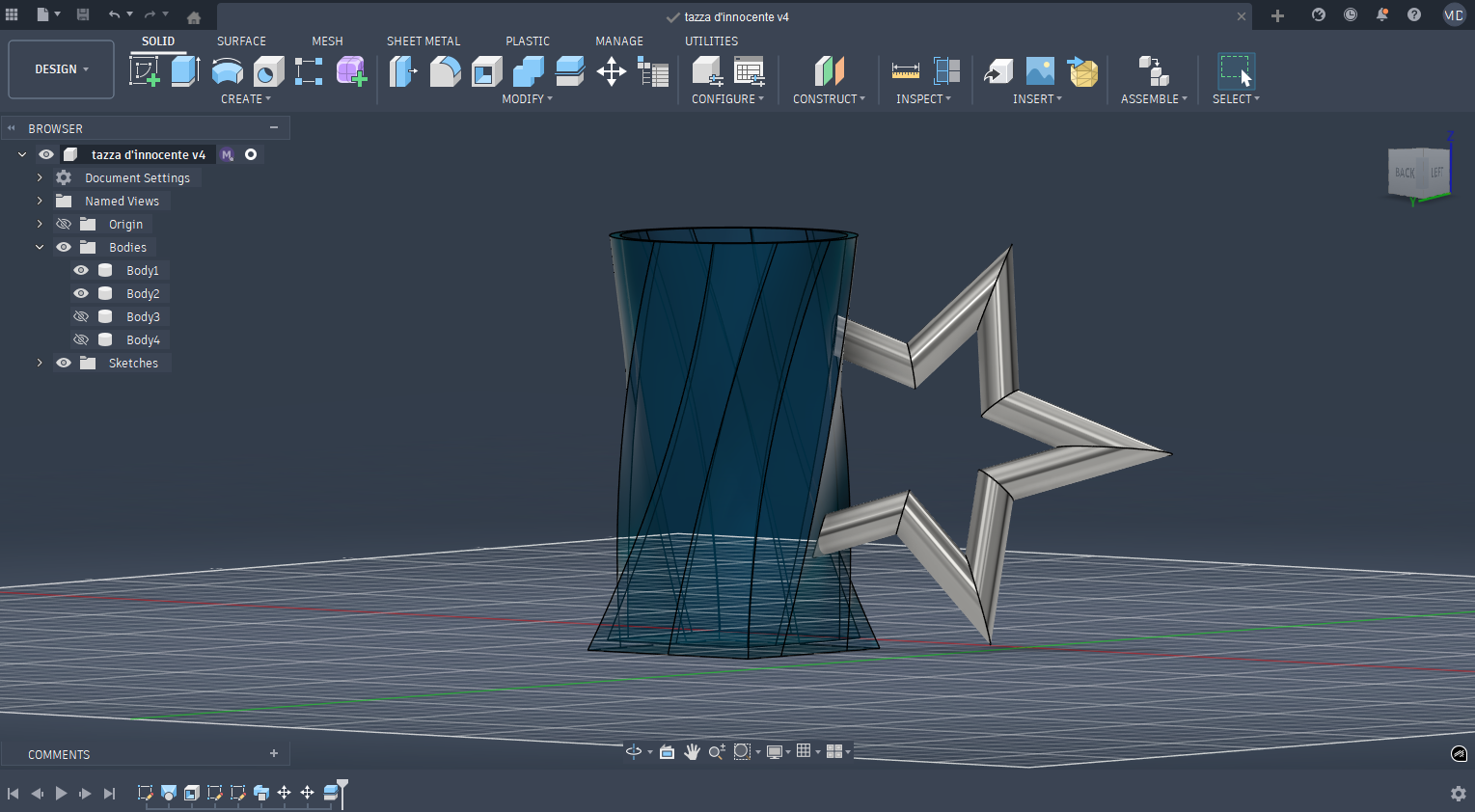Toggle visibility of the Origin folder
Screen dimensions: 1475x812
(64, 225)
